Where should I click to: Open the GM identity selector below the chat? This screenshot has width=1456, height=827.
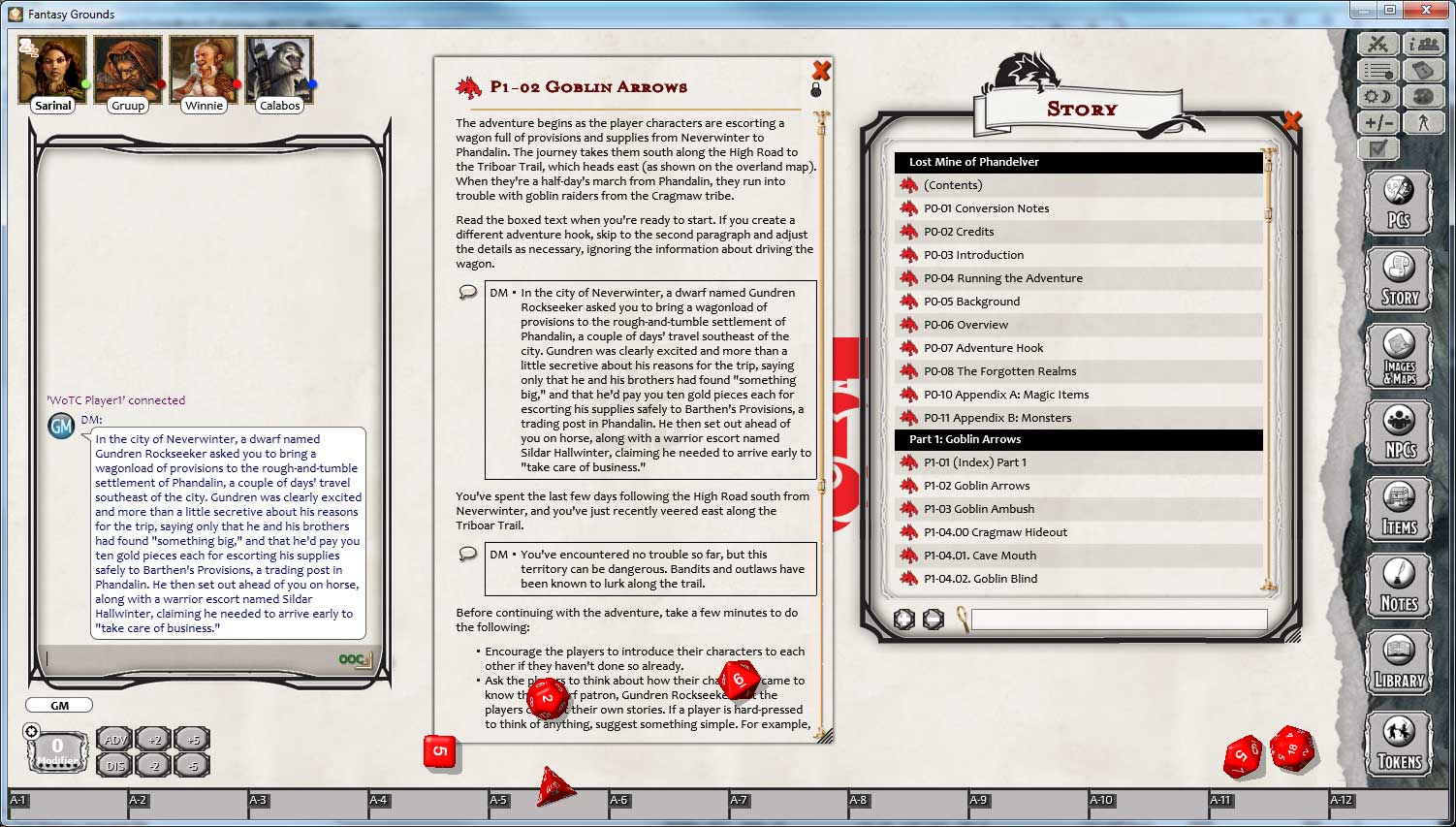58,705
